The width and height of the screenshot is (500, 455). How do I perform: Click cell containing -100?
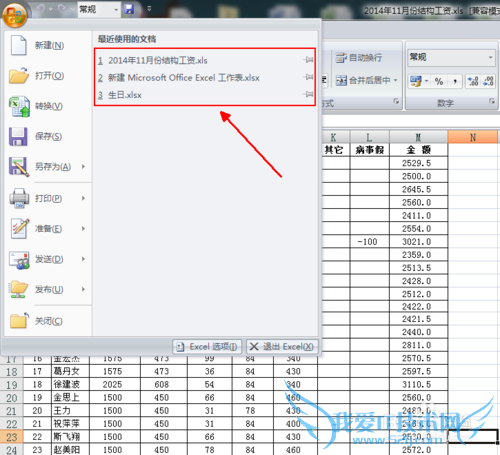click(x=369, y=242)
